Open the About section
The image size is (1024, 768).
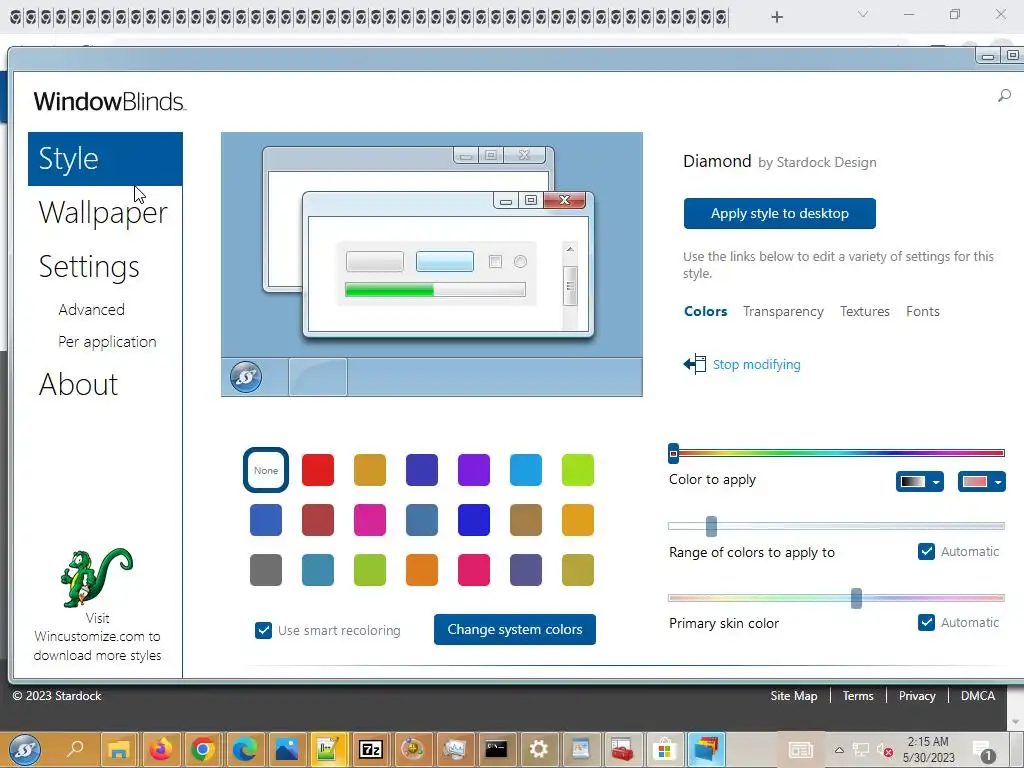[78, 384]
